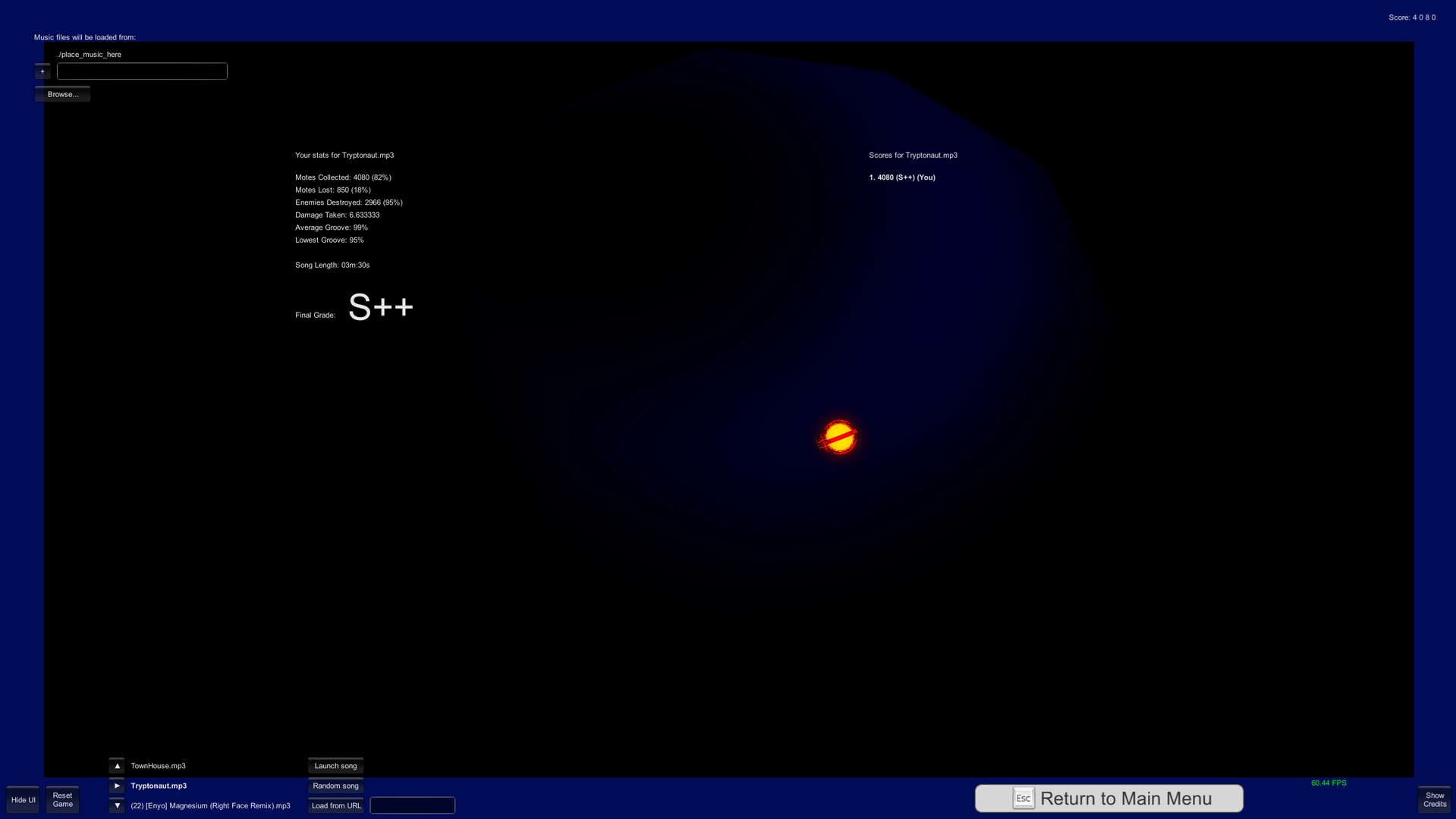This screenshot has width=1456, height=819.
Task: Choose the Enyo Magnesium remix track
Action: click(210, 805)
